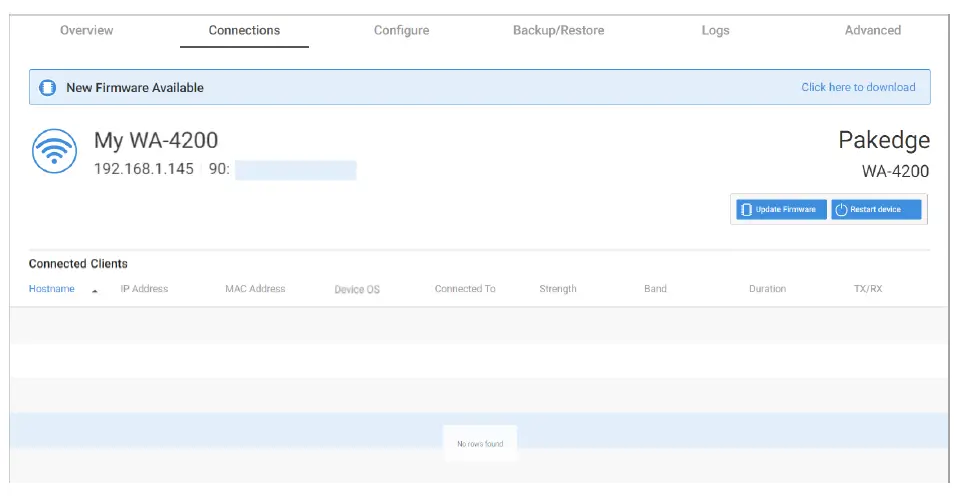The height and width of the screenshot is (498, 959).
Task: Click the IP address 192.168.1.145
Action: [144, 169]
